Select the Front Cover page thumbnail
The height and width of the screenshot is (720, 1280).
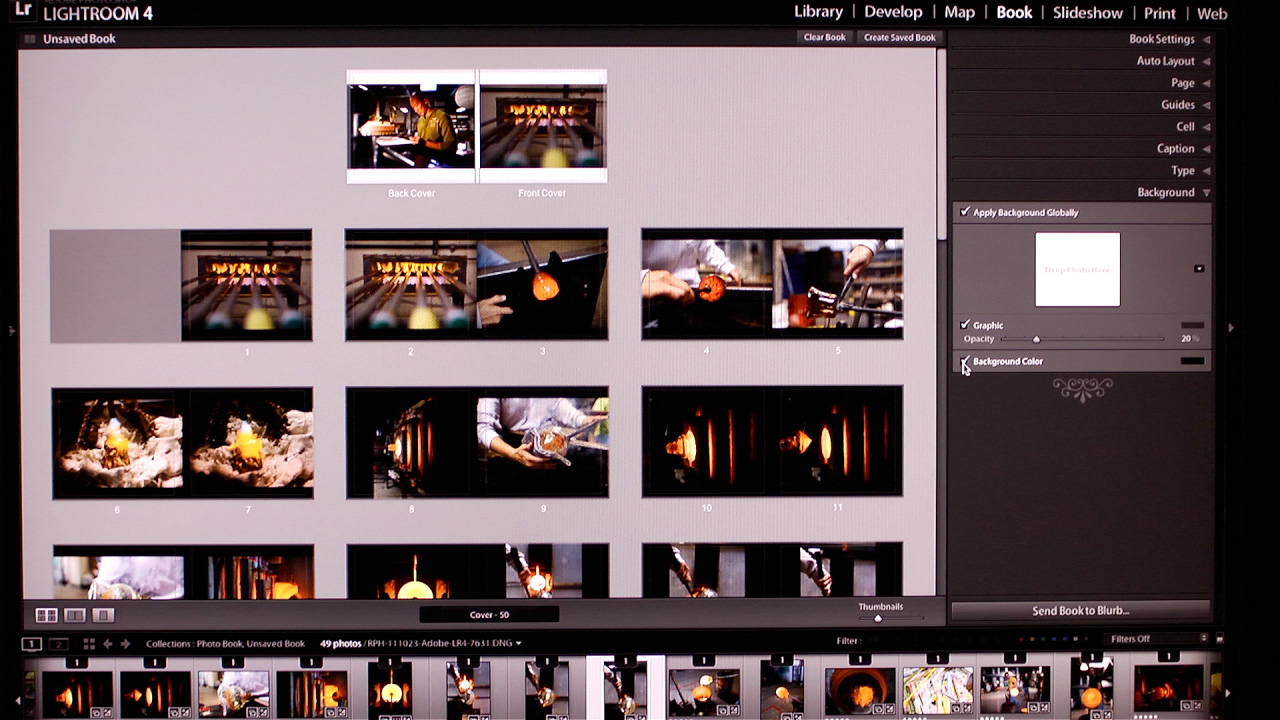point(541,128)
